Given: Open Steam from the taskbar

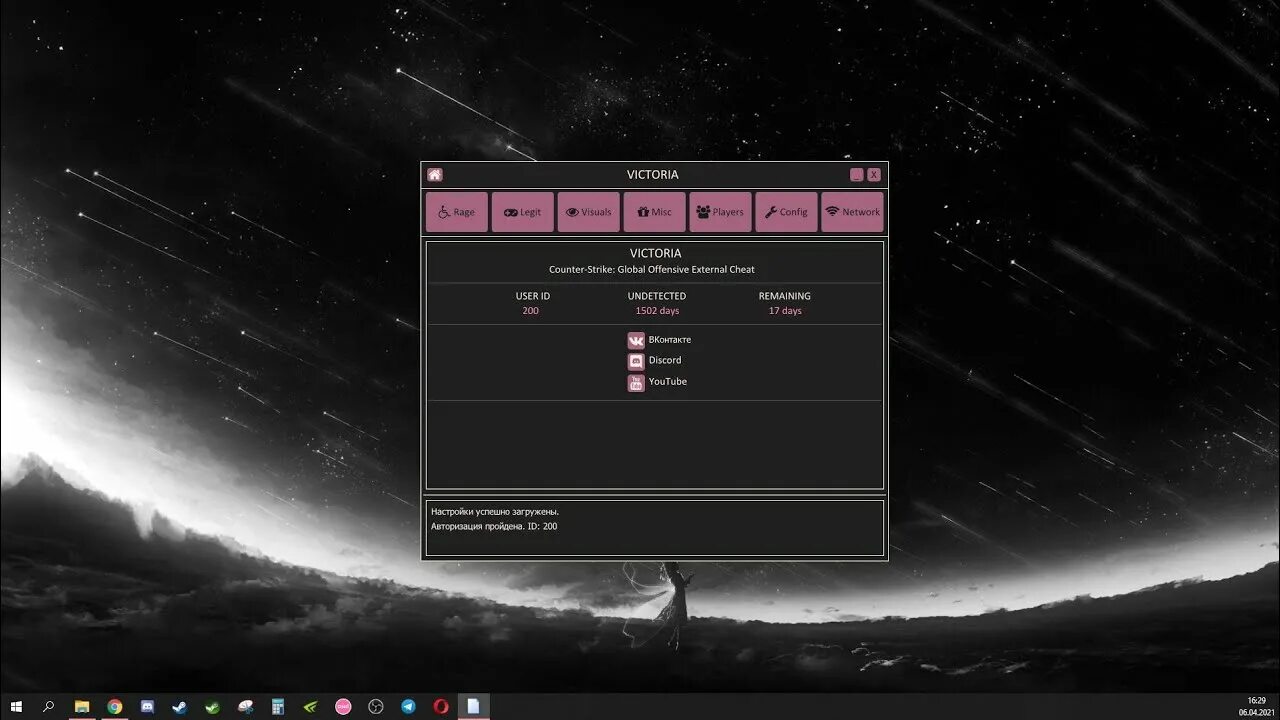Looking at the screenshot, I should click(180, 706).
